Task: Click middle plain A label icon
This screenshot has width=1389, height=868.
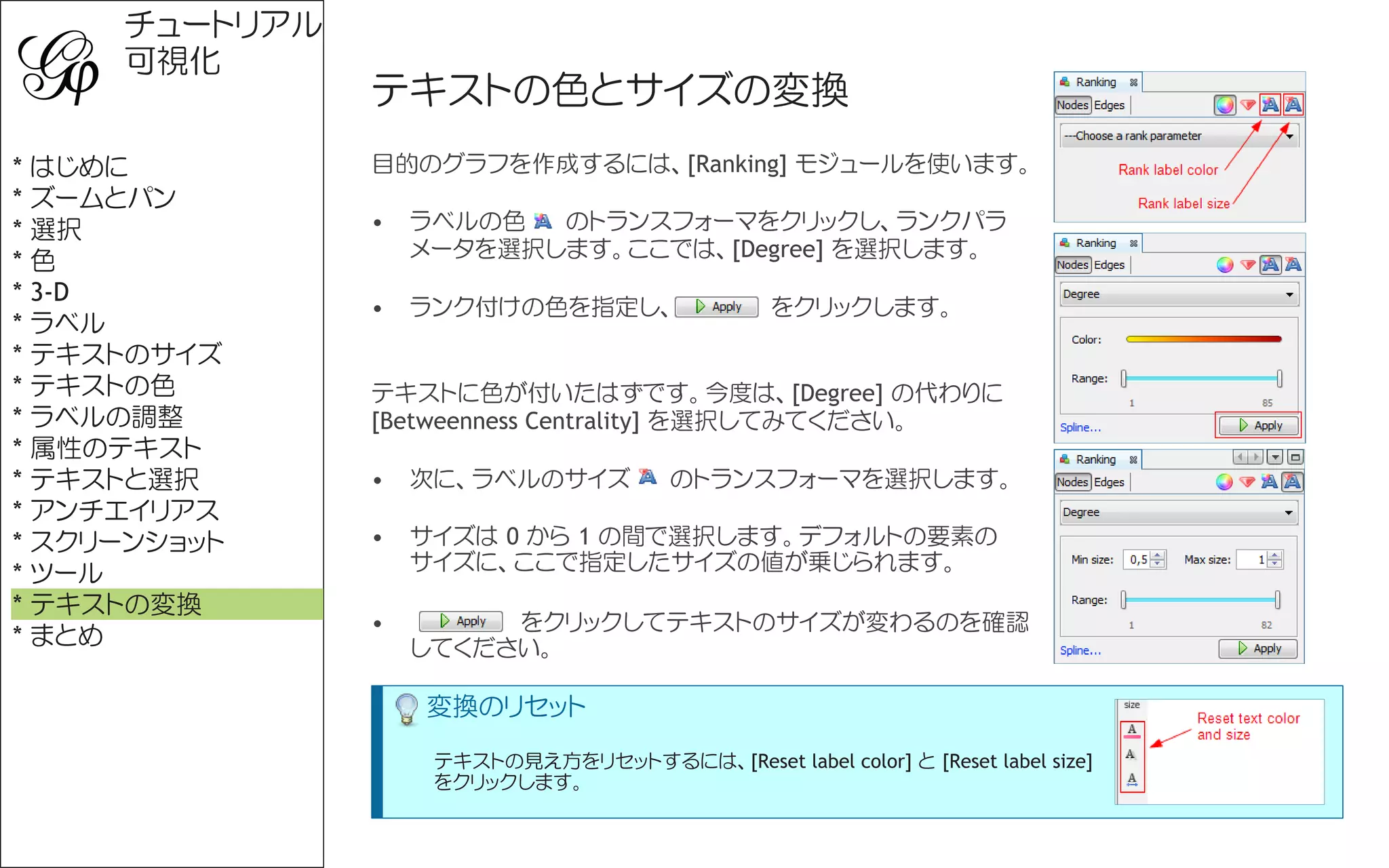Action: coord(1131,754)
